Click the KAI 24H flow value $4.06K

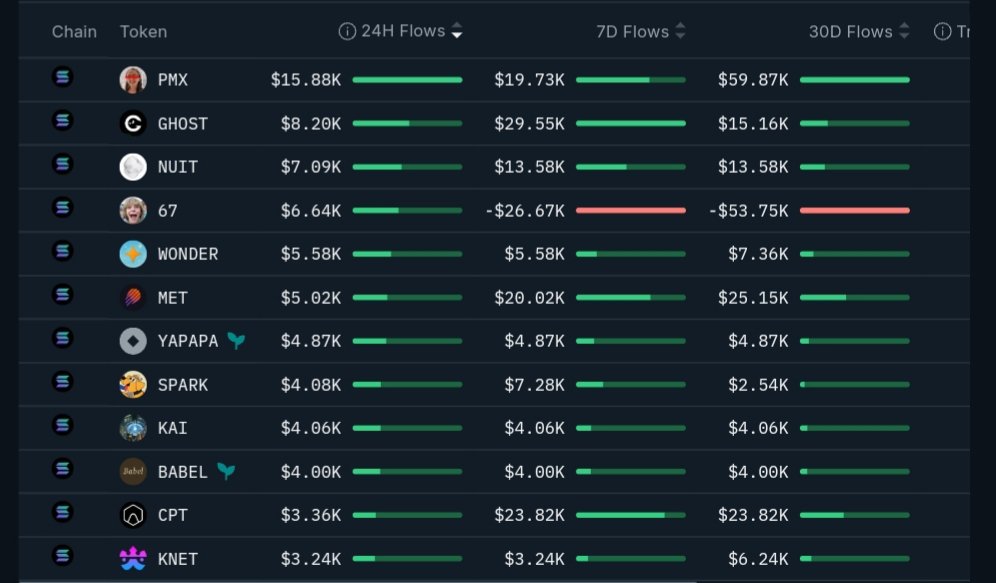[311, 428]
